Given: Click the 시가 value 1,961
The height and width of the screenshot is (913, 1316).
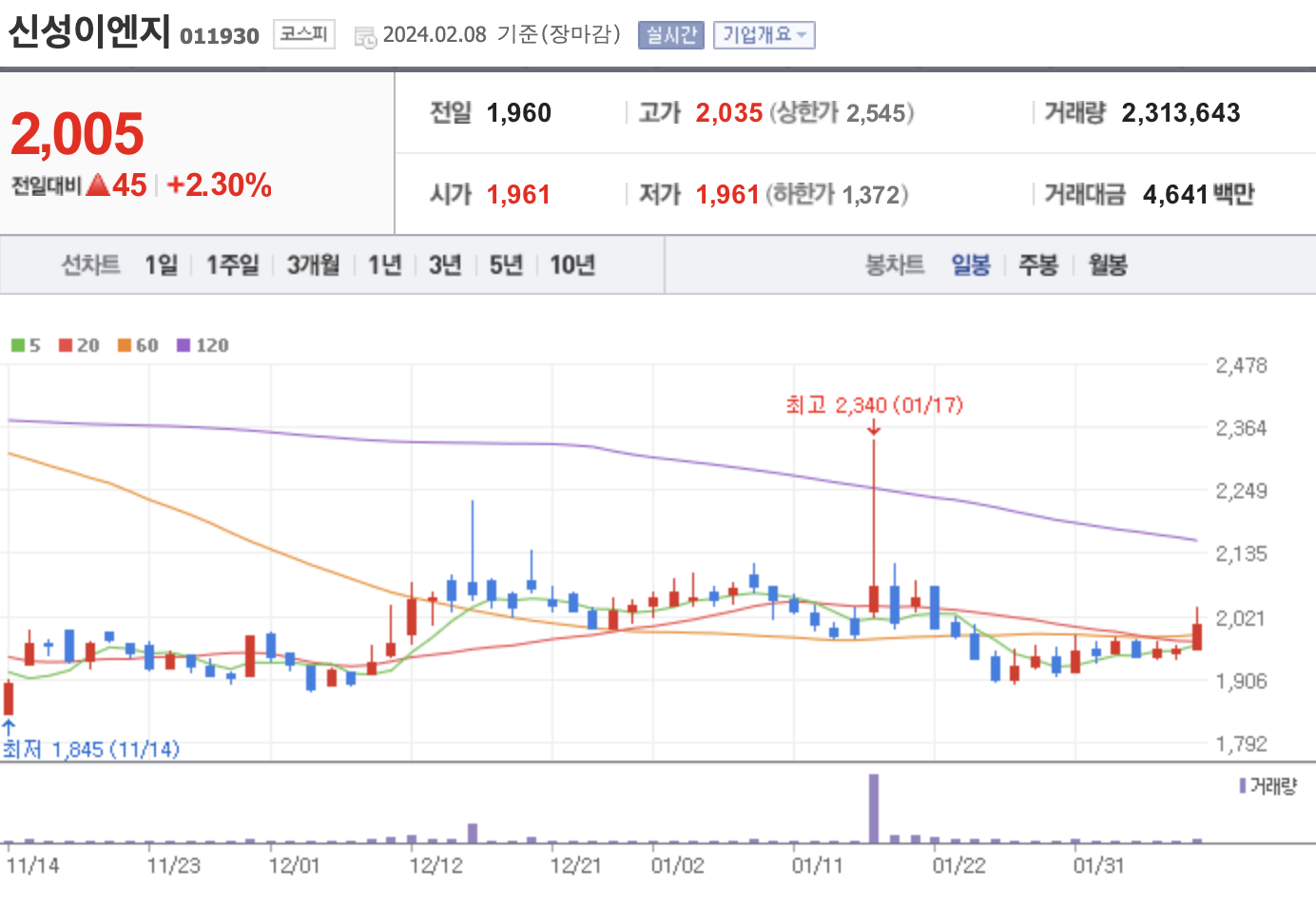Looking at the screenshot, I should click(519, 195).
